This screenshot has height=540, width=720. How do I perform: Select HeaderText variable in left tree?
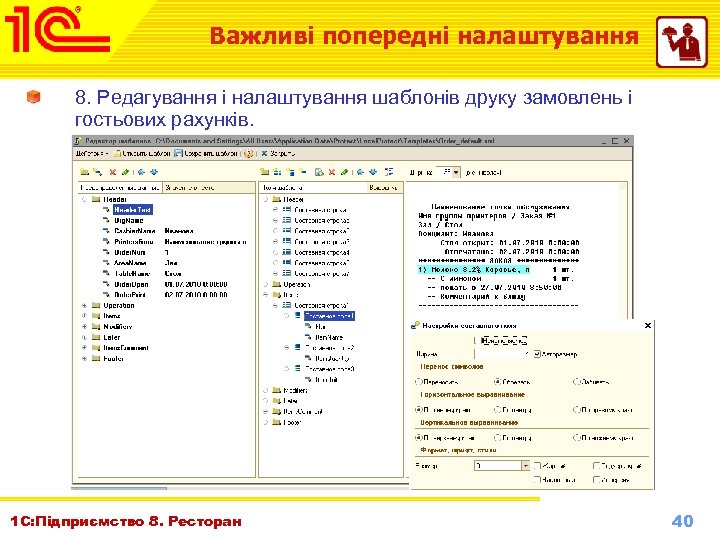coord(133,209)
